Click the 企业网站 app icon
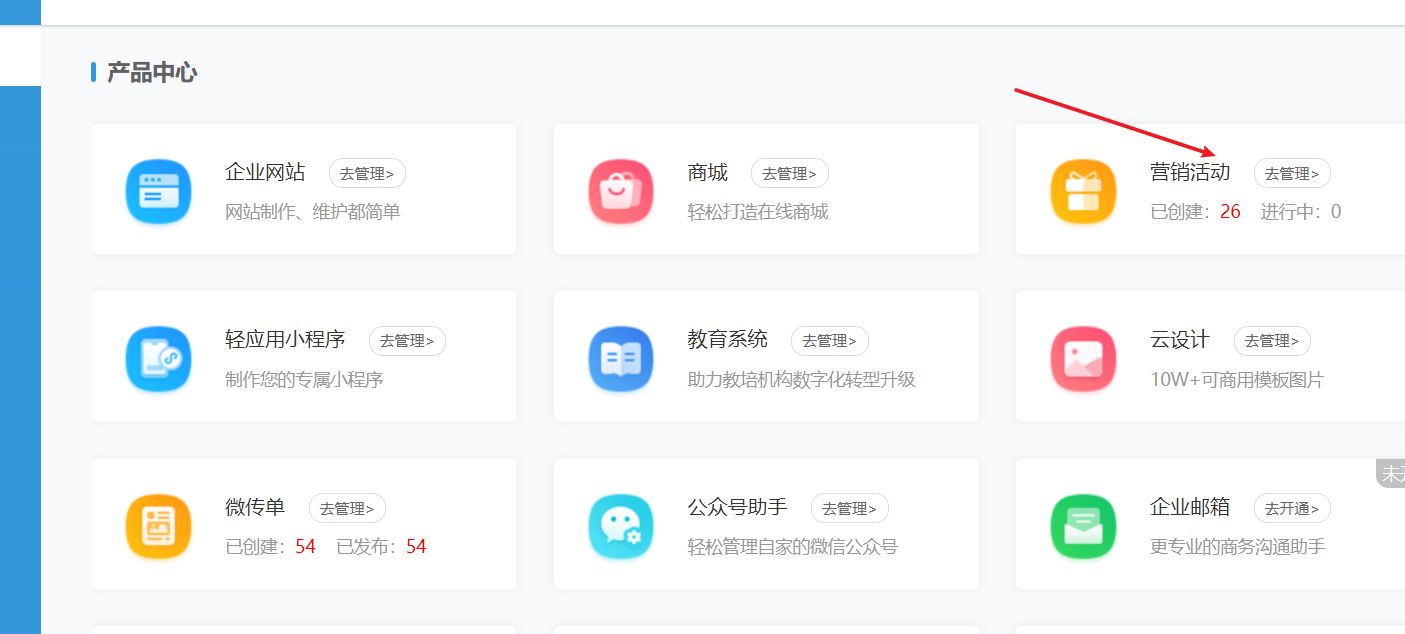1405x634 pixels. pyautogui.click(x=158, y=190)
